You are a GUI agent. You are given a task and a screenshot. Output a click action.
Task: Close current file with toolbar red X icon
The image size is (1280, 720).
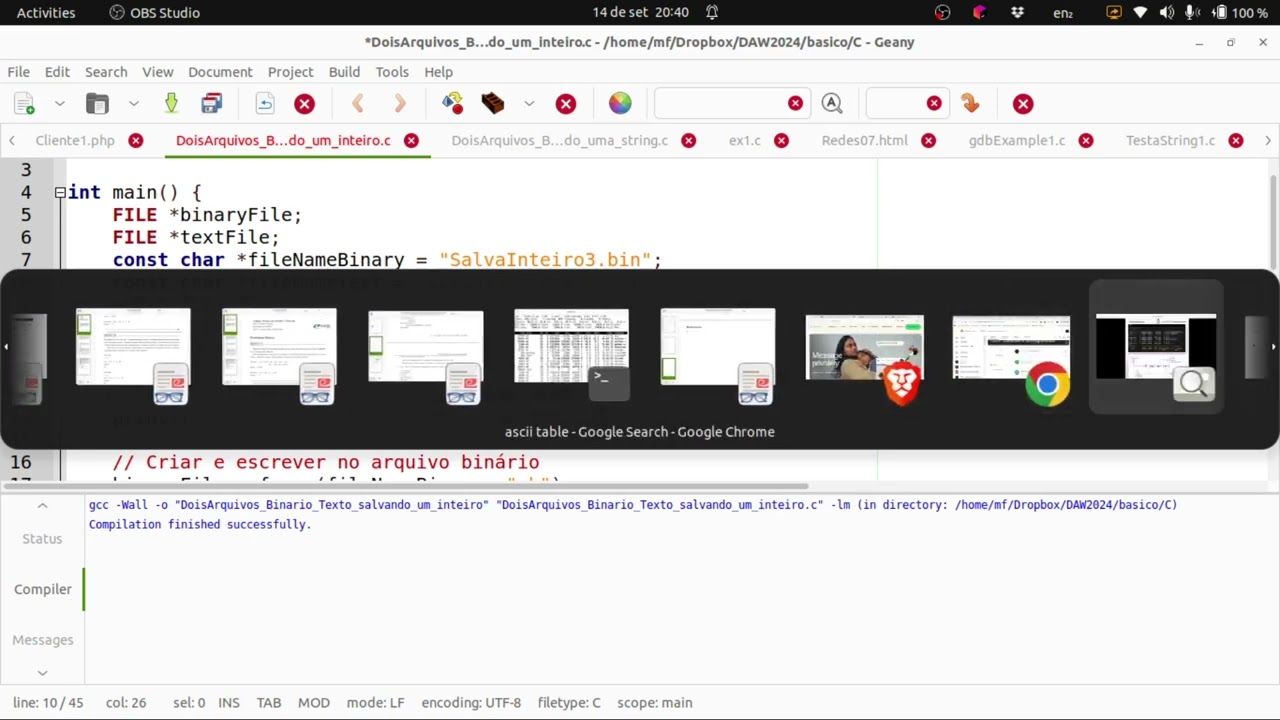point(305,104)
